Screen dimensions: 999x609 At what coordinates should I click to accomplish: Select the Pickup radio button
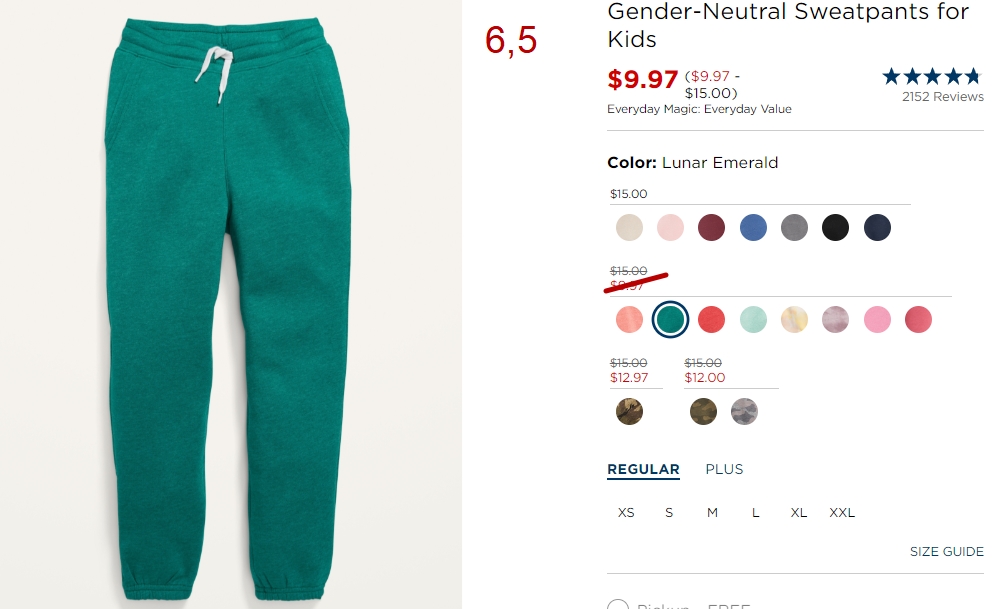click(x=618, y=605)
